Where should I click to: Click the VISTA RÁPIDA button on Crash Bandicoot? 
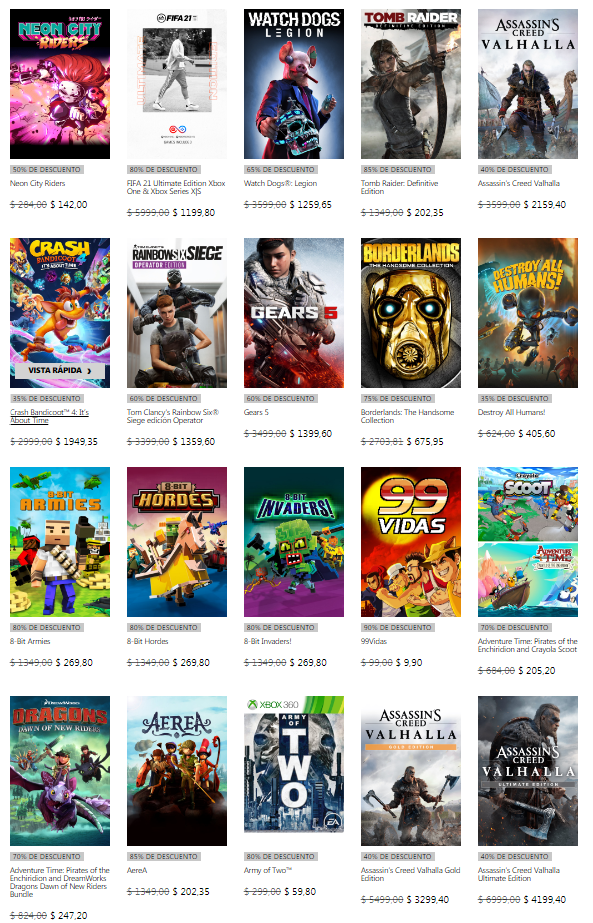pyautogui.click(x=59, y=370)
